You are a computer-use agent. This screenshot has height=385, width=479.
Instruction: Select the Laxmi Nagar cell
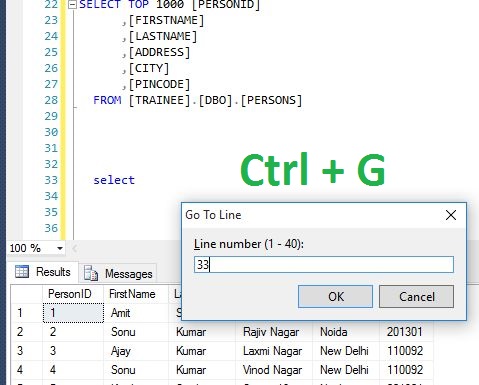(x=274, y=351)
